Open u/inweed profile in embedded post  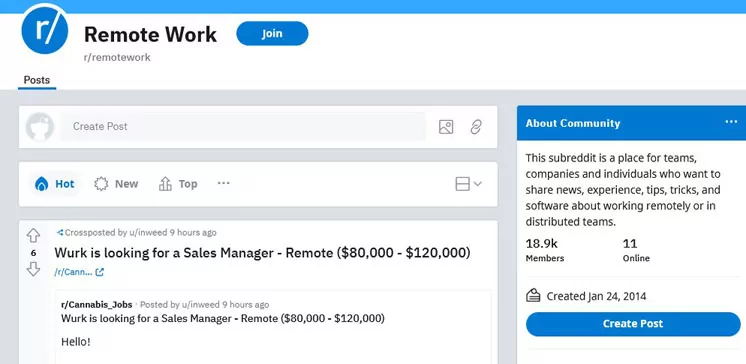[200, 305]
